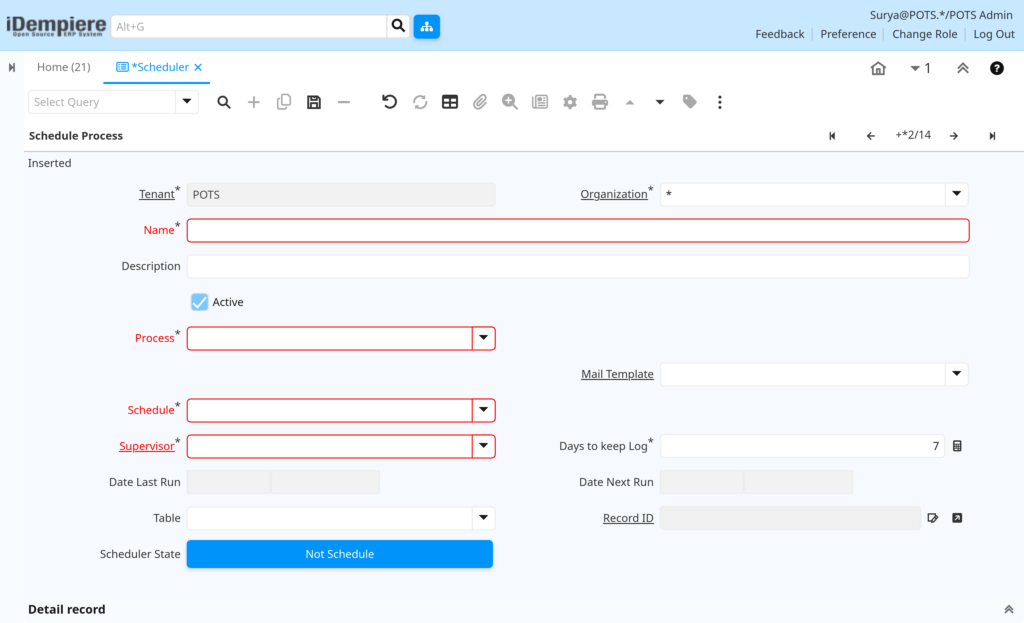
Task: Click Record ID edit pencil icon
Action: [x=933, y=518]
